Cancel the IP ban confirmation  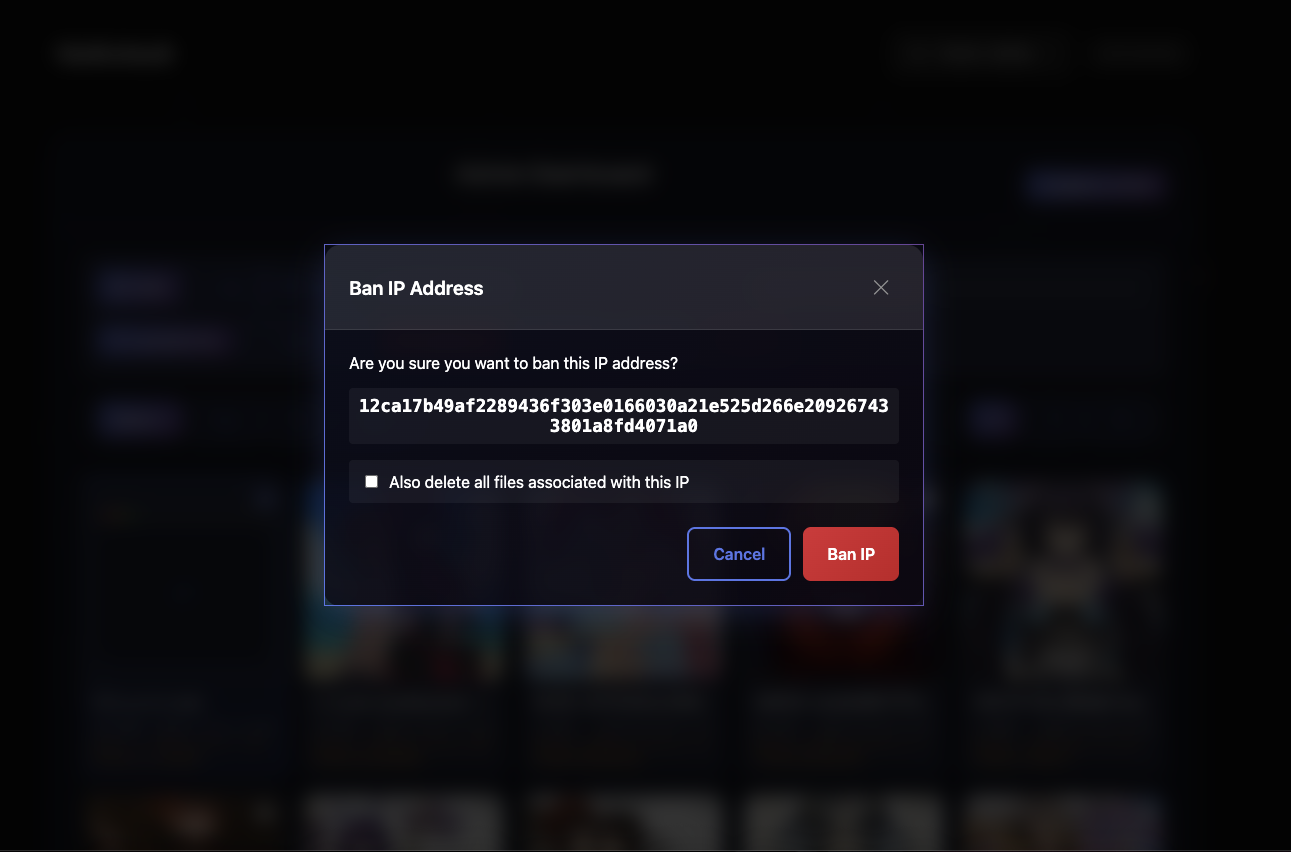point(739,554)
